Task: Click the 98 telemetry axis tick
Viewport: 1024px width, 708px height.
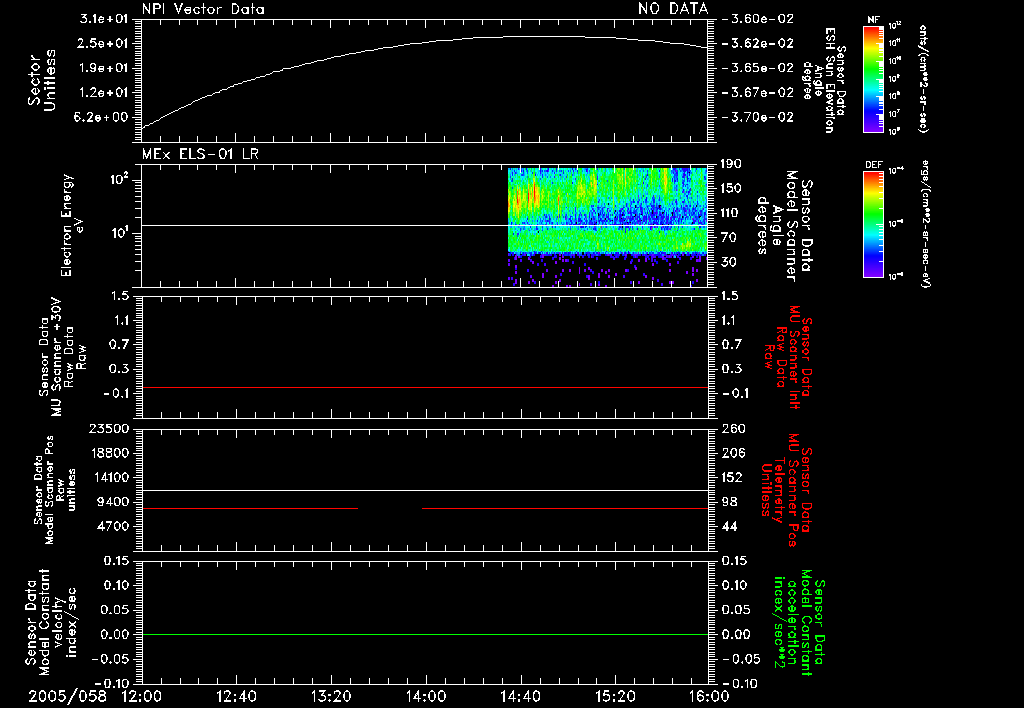Action: pos(729,502)
